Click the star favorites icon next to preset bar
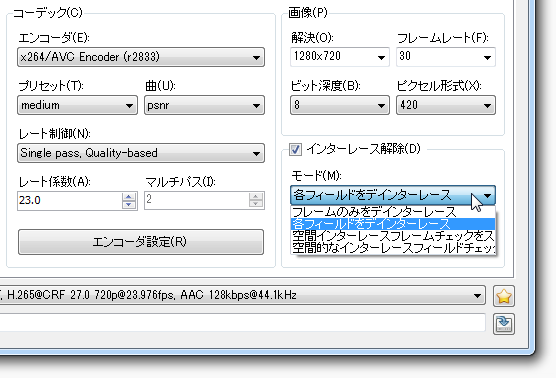The width and height of the screenshot is (556, 378). click(504, 296)
